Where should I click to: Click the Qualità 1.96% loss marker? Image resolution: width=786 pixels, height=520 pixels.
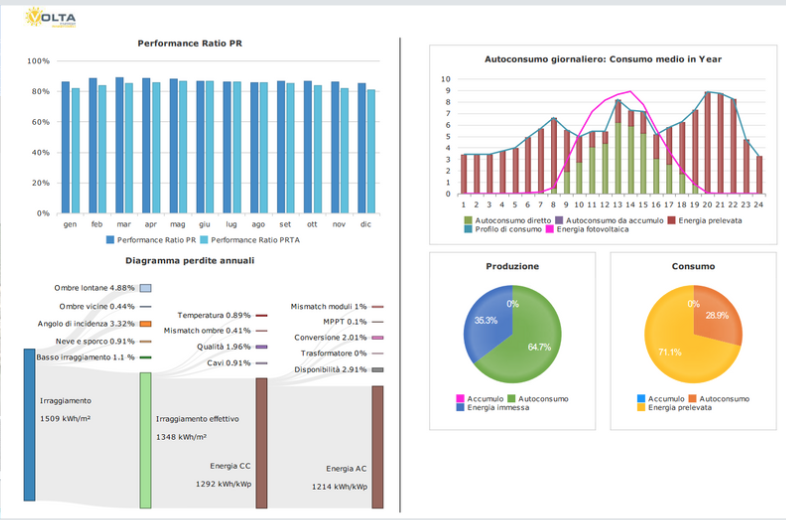[x=262, y=346]
